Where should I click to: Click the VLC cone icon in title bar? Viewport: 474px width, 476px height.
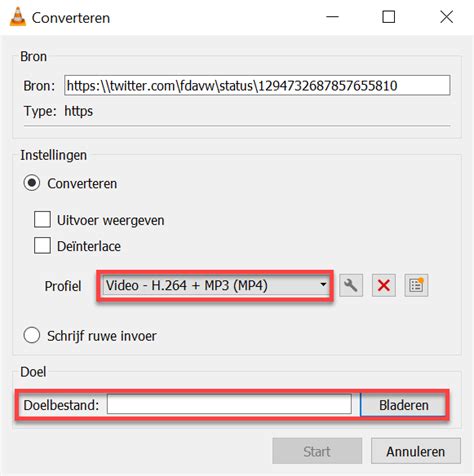(18, 17)
